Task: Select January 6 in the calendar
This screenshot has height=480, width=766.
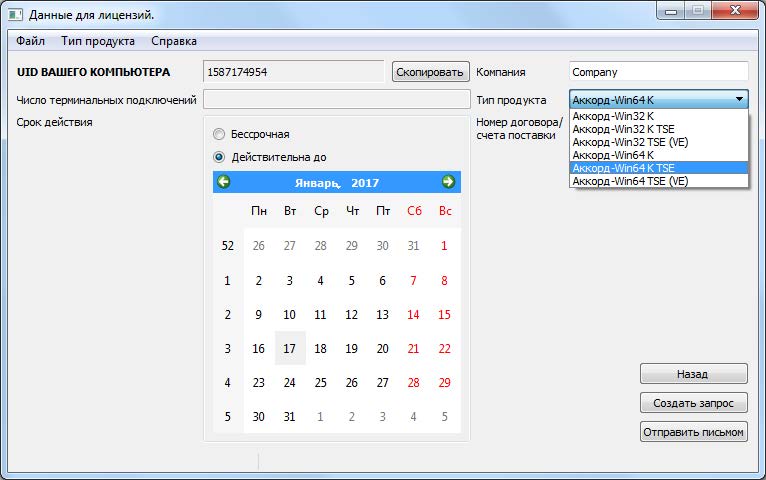Action: 383,280
